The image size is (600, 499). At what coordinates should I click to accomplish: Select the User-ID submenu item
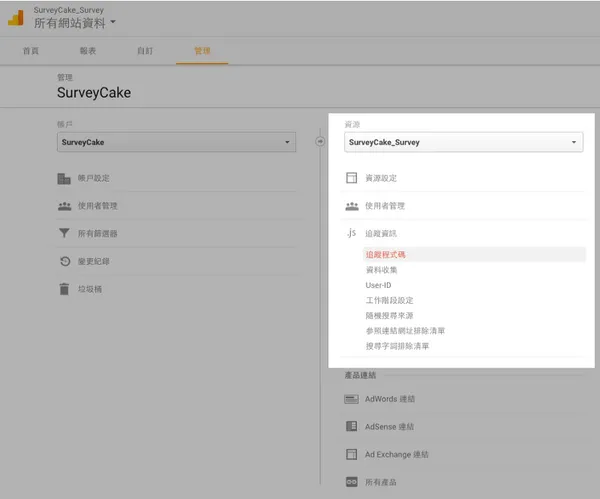[x=378, y=285]
